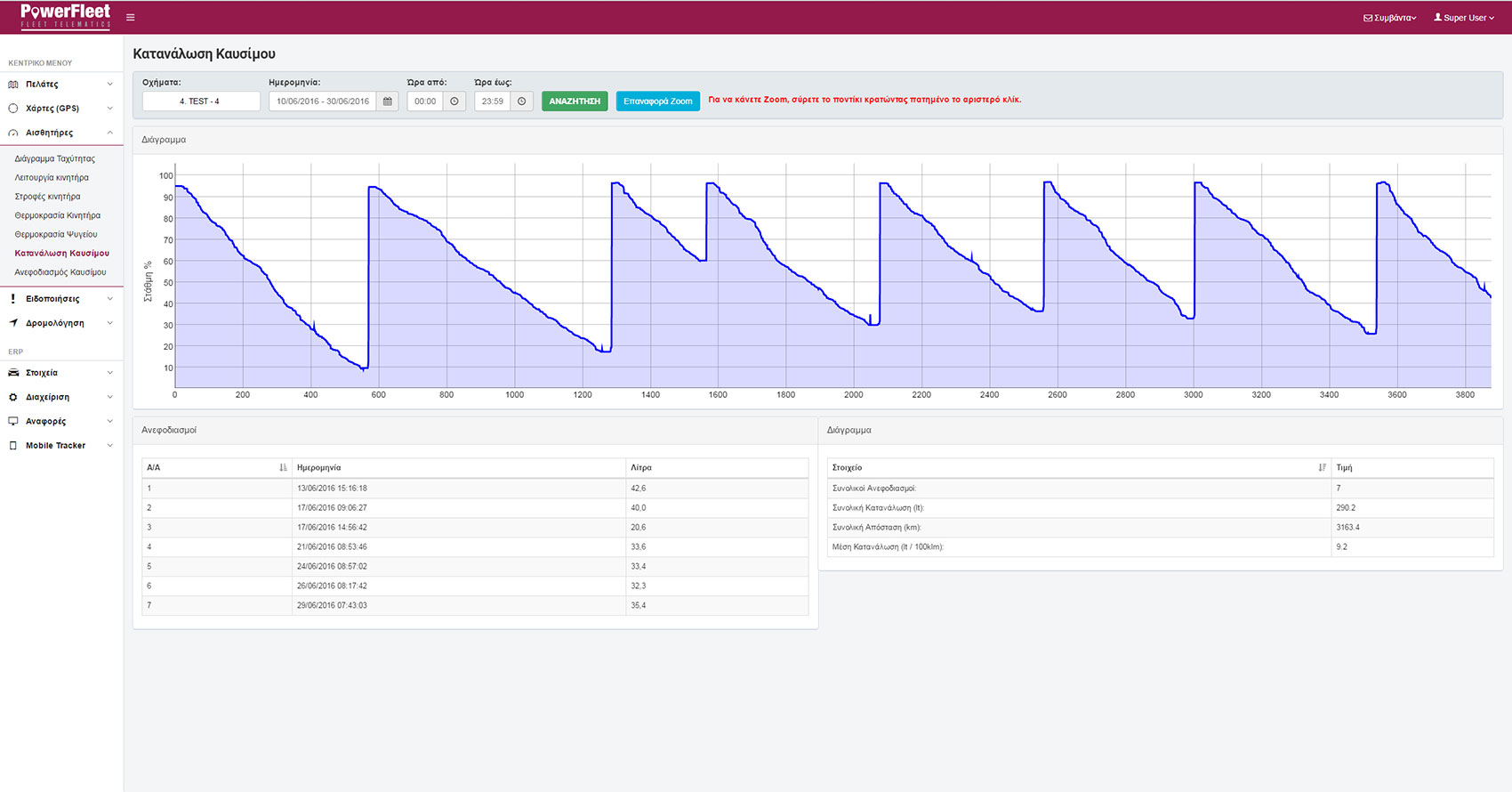This screenshot has height=792, width=1512.
Task: Click the hamburger menu icon in header
Action: point(131,18)
